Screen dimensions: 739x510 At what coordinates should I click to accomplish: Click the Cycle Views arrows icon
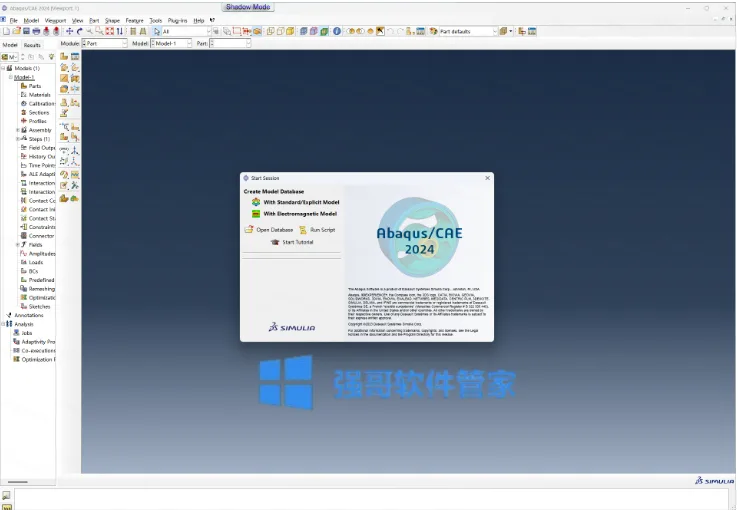point(120,31)
